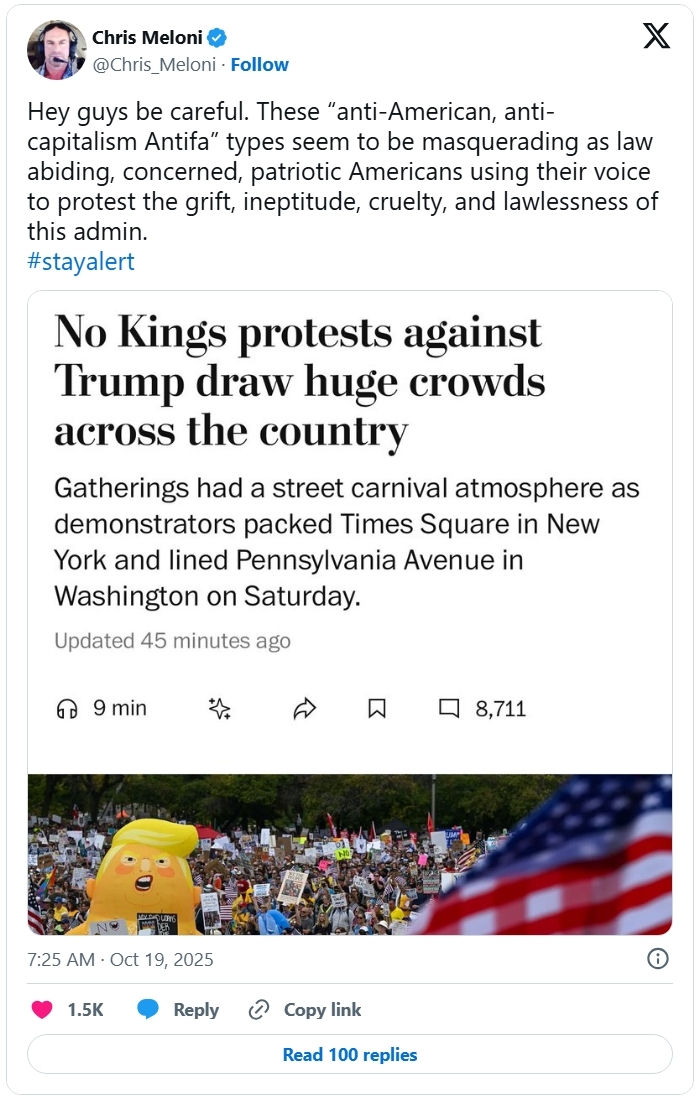Follow Chris Meloni's account
The image size is (698, 1105).
pos(260,65)
